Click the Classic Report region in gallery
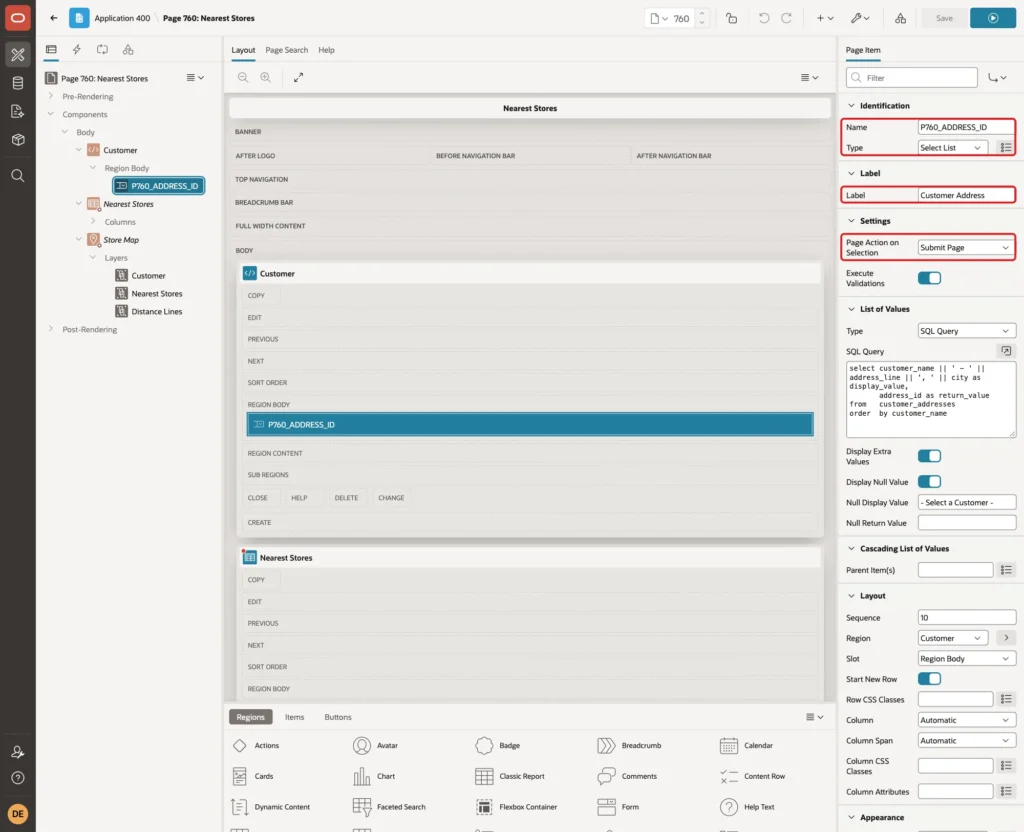The height and width of the screenshot is (832, 1024). point(510,776)
